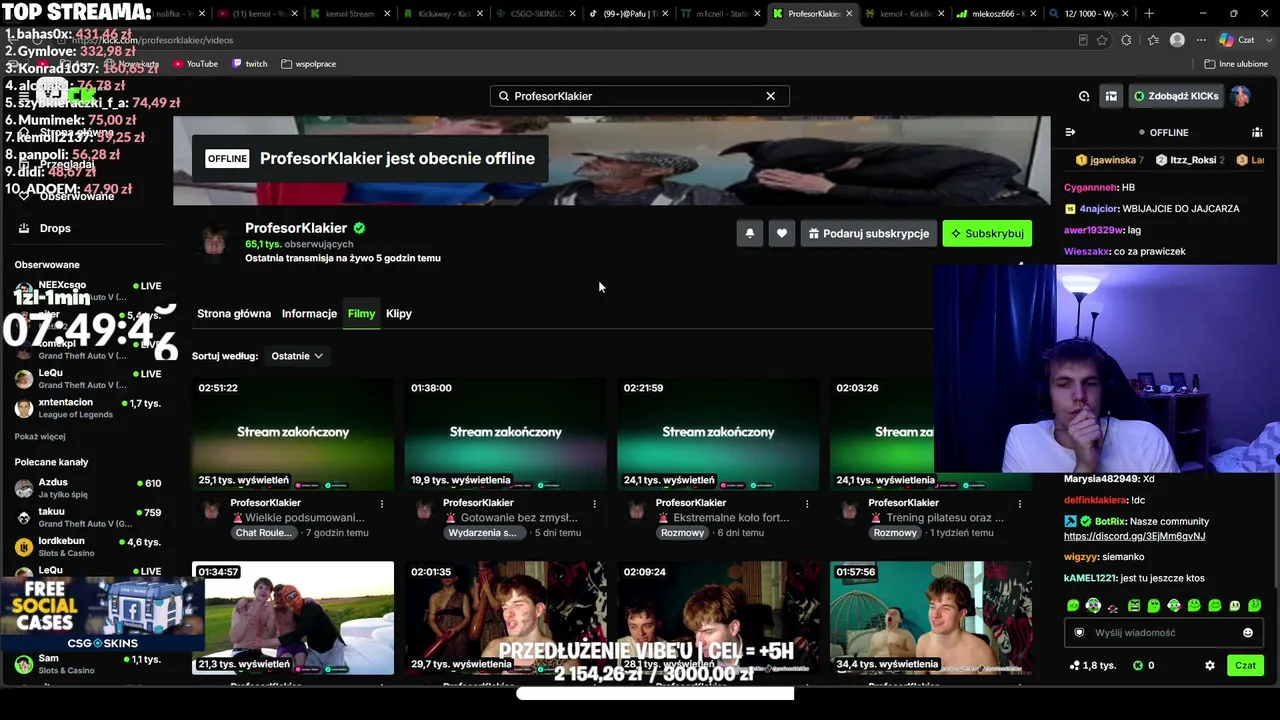Select the Filmy tab
The image size is (1280, 720).
point(361,313)
